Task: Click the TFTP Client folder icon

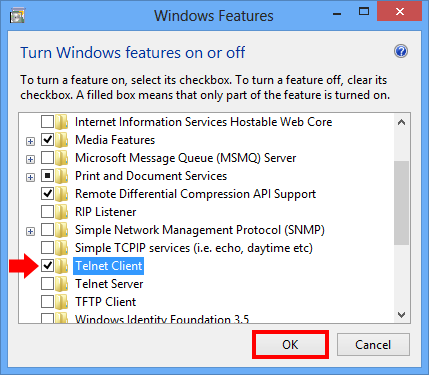Action: point(62,302)
